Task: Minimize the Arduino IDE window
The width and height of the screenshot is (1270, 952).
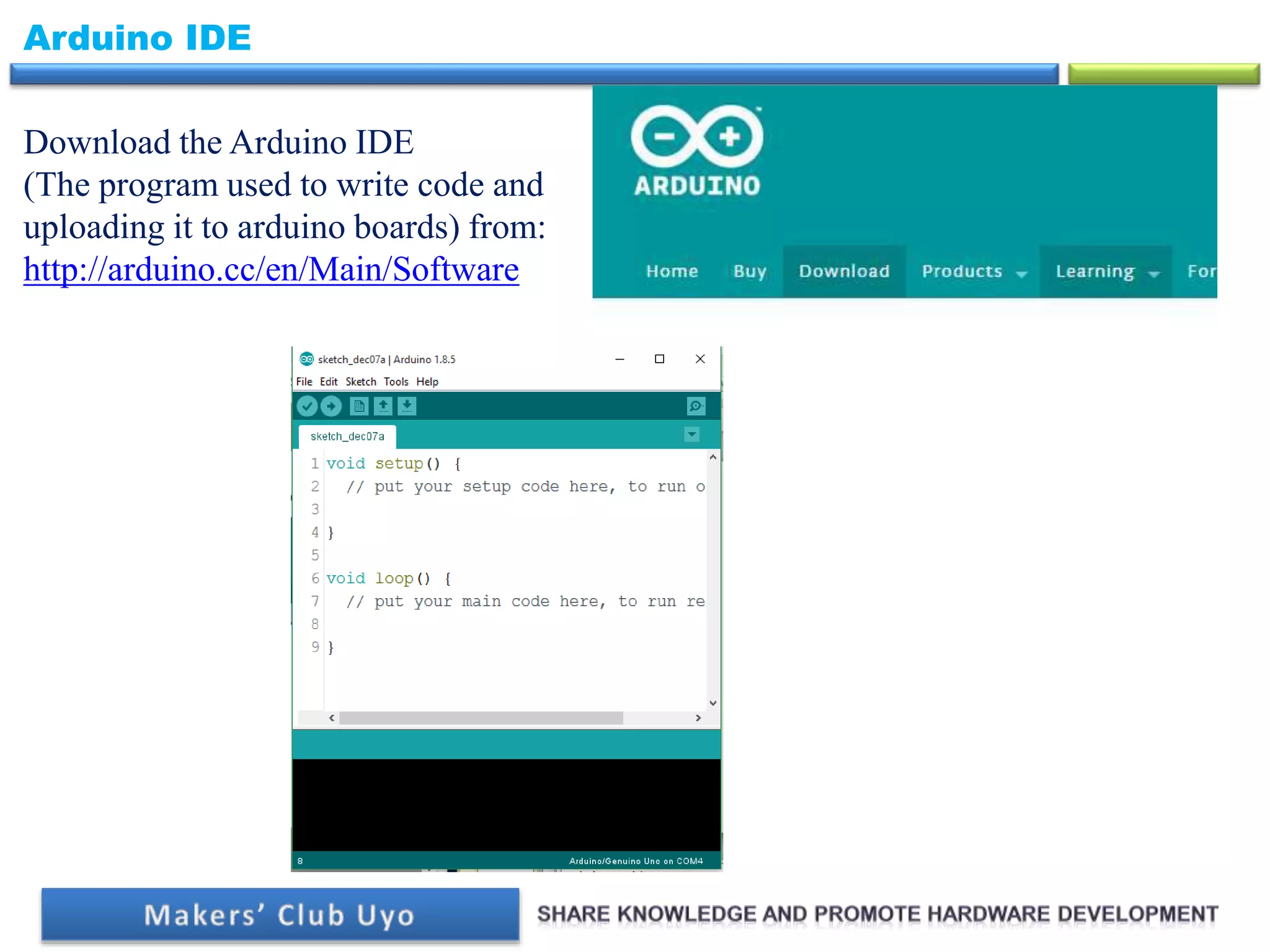Action: coord(619,359)
